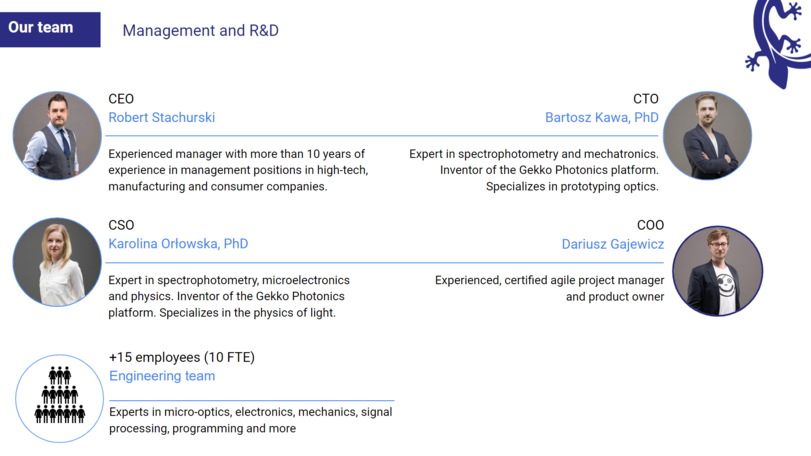Screen dimensions: 811x456
Task: Click the 'Management and R&D' heading
Action: point(201,31)
